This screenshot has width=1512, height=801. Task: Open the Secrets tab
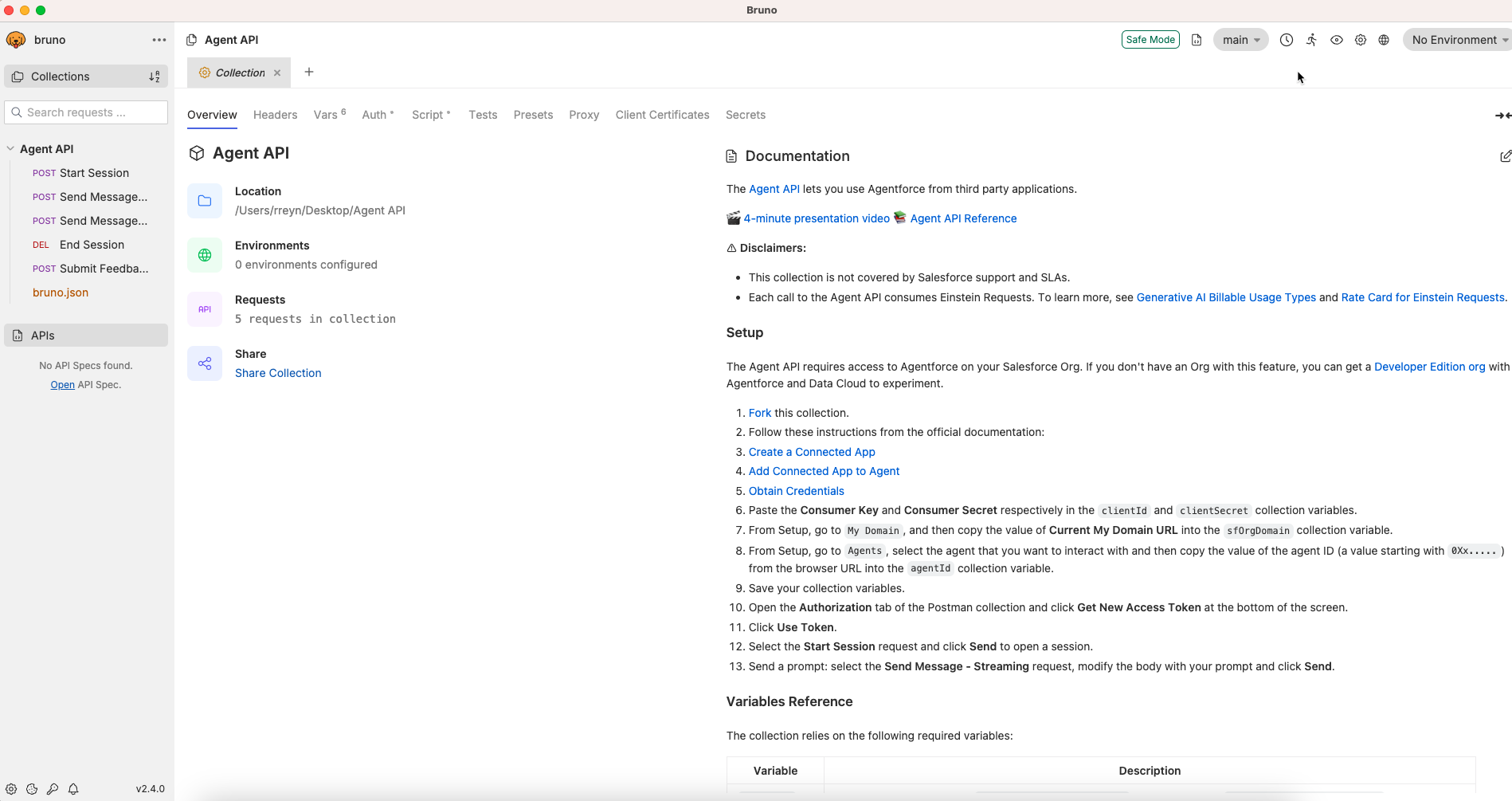click(x=746, y=115)
